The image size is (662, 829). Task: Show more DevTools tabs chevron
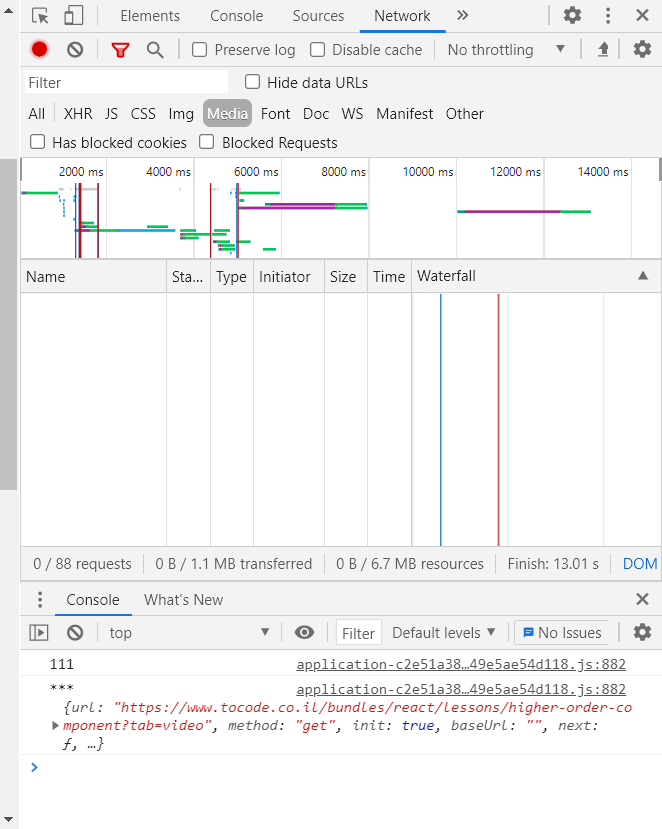(463, 15)
